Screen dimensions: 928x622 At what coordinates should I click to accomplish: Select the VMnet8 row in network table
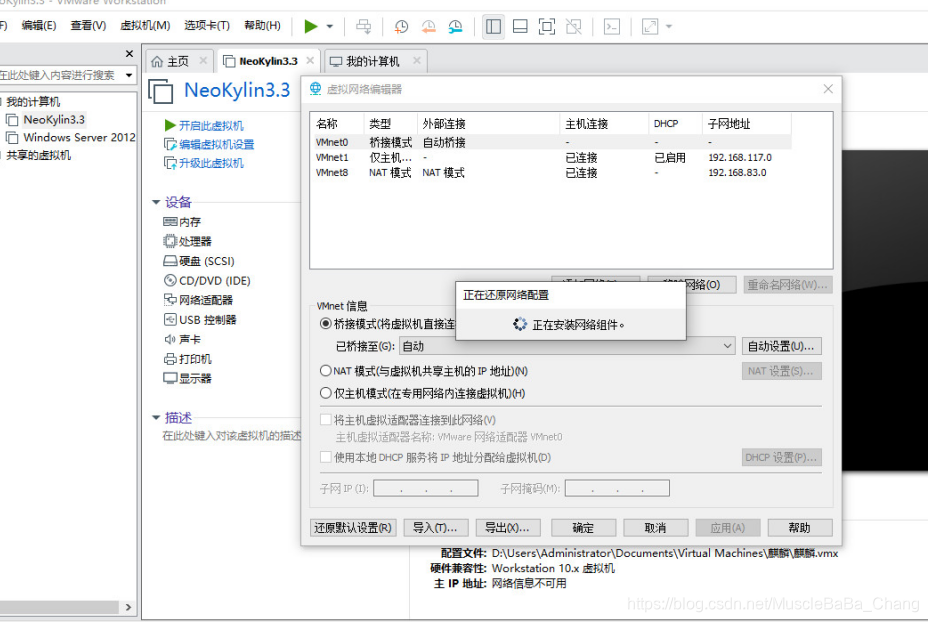click(x=552, y=173)
